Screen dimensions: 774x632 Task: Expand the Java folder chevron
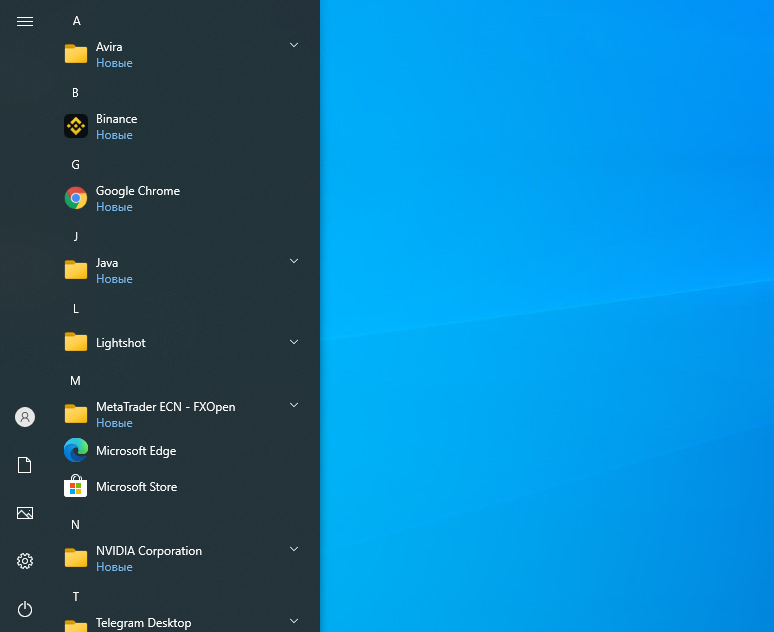294,261
